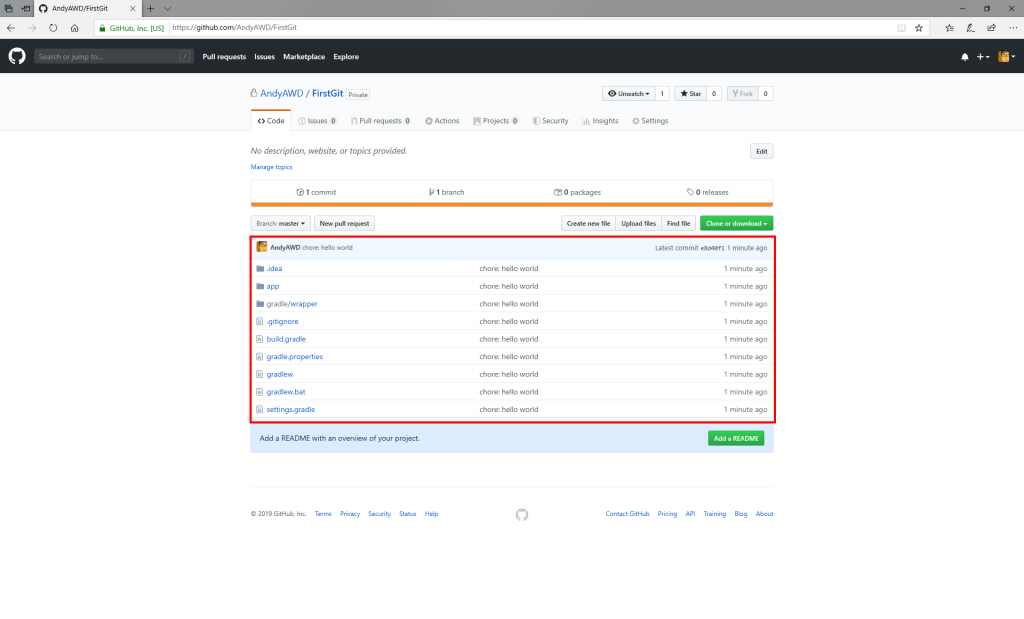Click Pull requests in top navigation
1024x619 pixels.
pos(224,57)
